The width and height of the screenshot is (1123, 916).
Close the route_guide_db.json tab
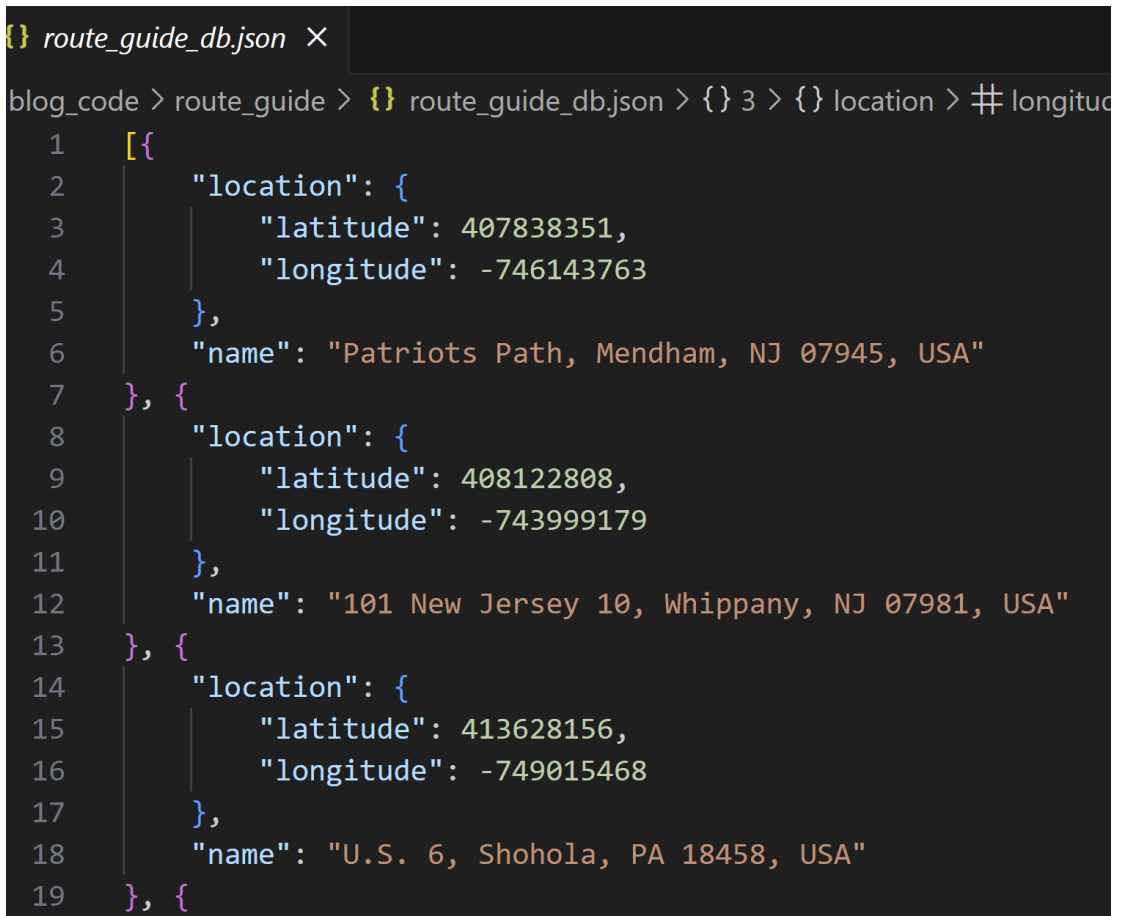pyautogui.click(x=317, y=37)
